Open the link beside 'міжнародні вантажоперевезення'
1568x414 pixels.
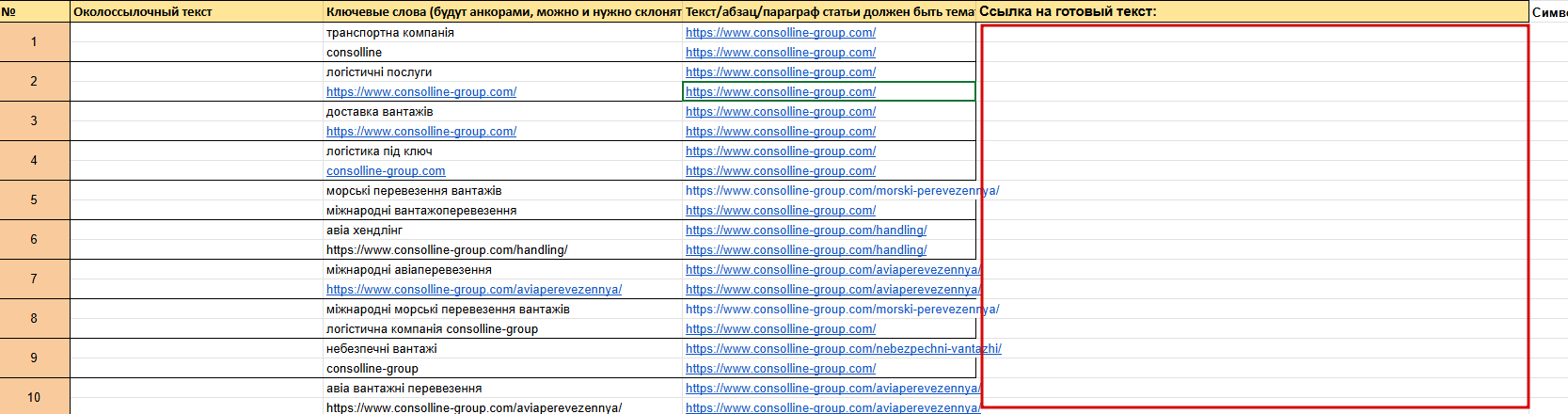pos(781,211)
